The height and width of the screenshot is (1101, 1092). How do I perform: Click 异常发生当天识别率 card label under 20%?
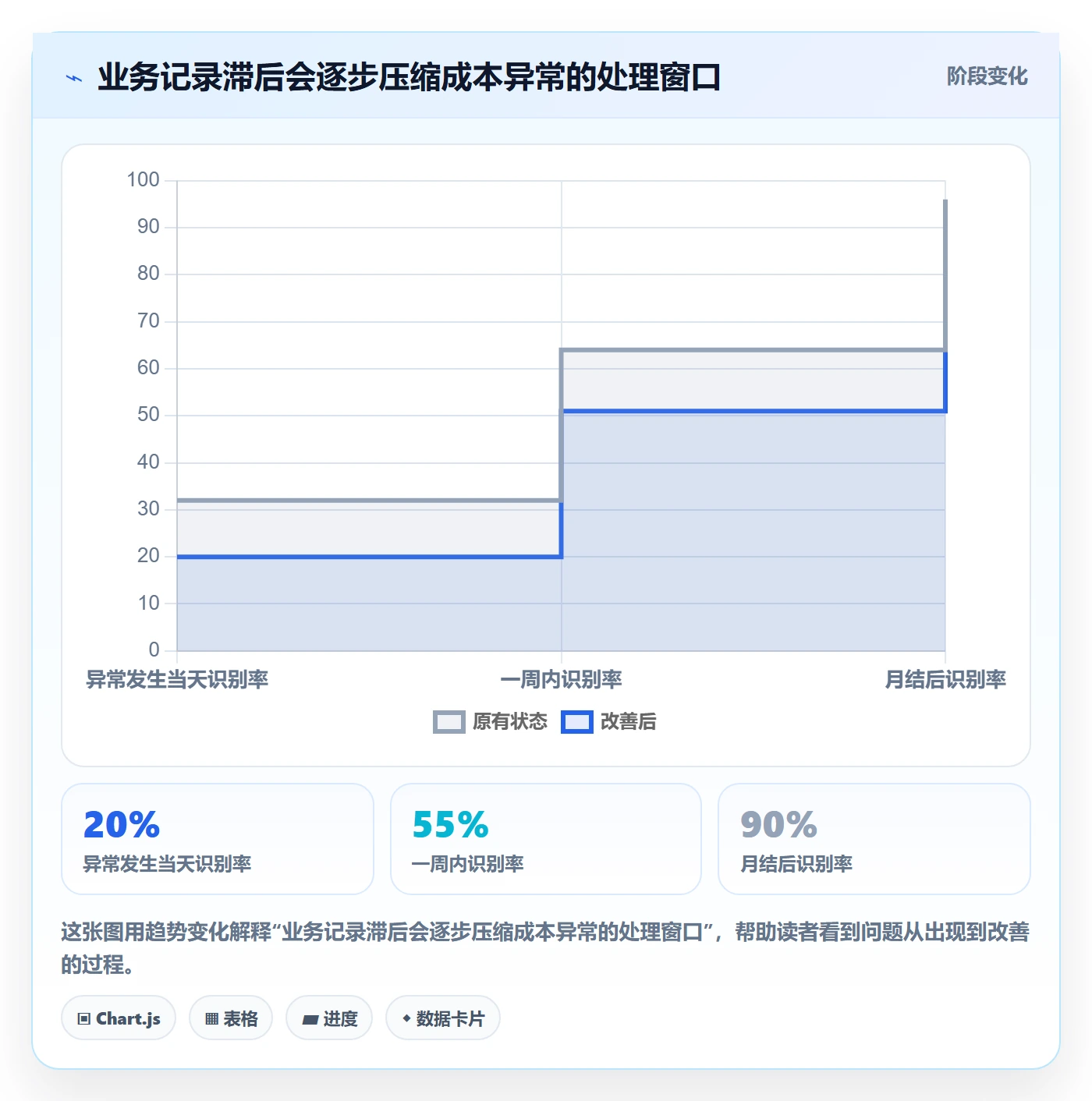(168, 864)
